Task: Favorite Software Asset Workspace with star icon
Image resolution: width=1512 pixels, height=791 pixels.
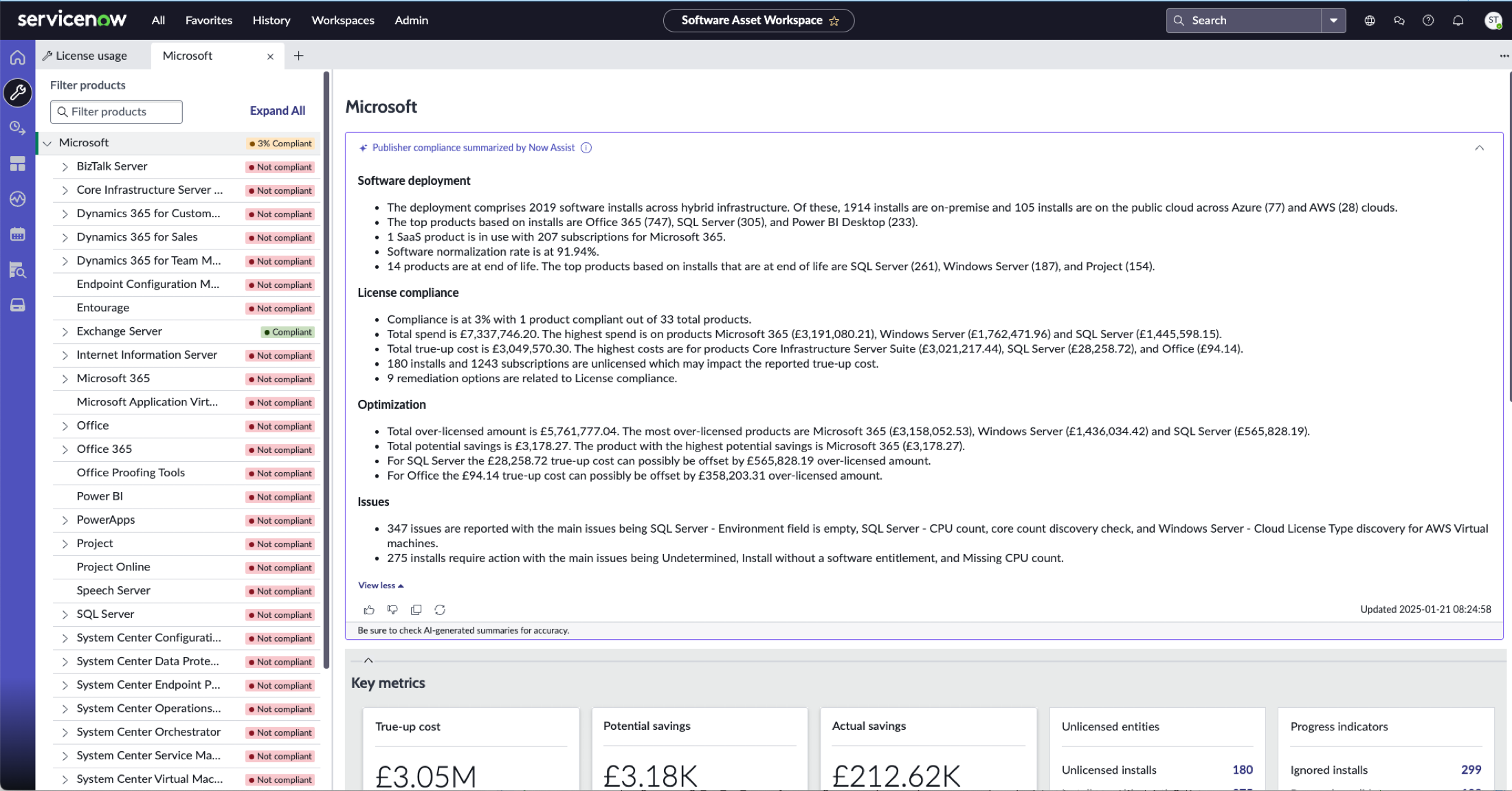Action: [x=834, y=21]
